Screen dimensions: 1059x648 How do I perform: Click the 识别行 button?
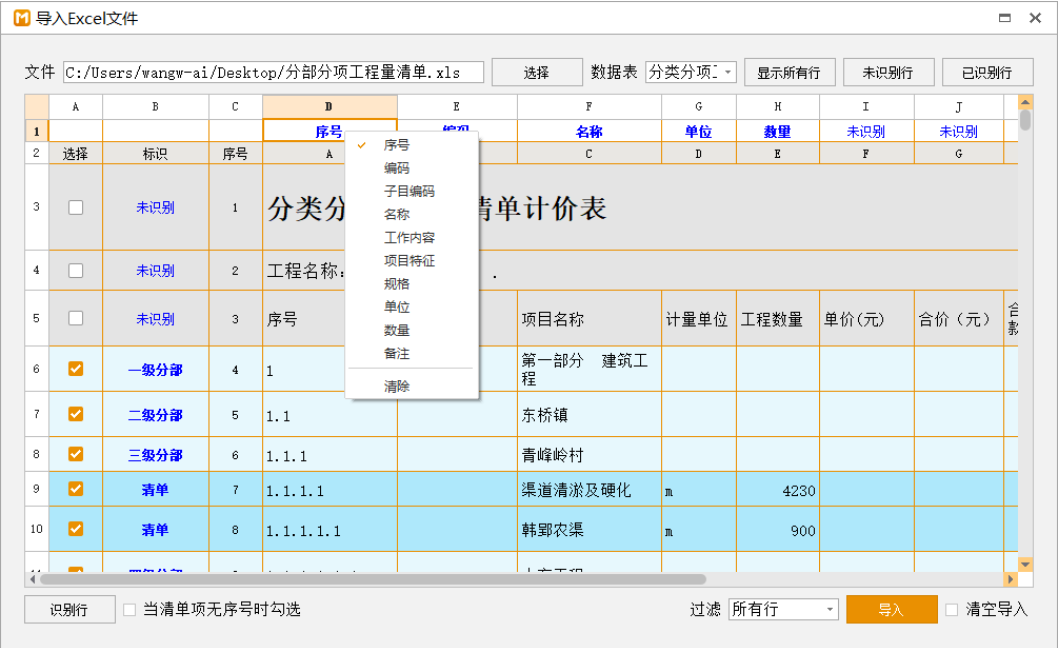point(69,609)
